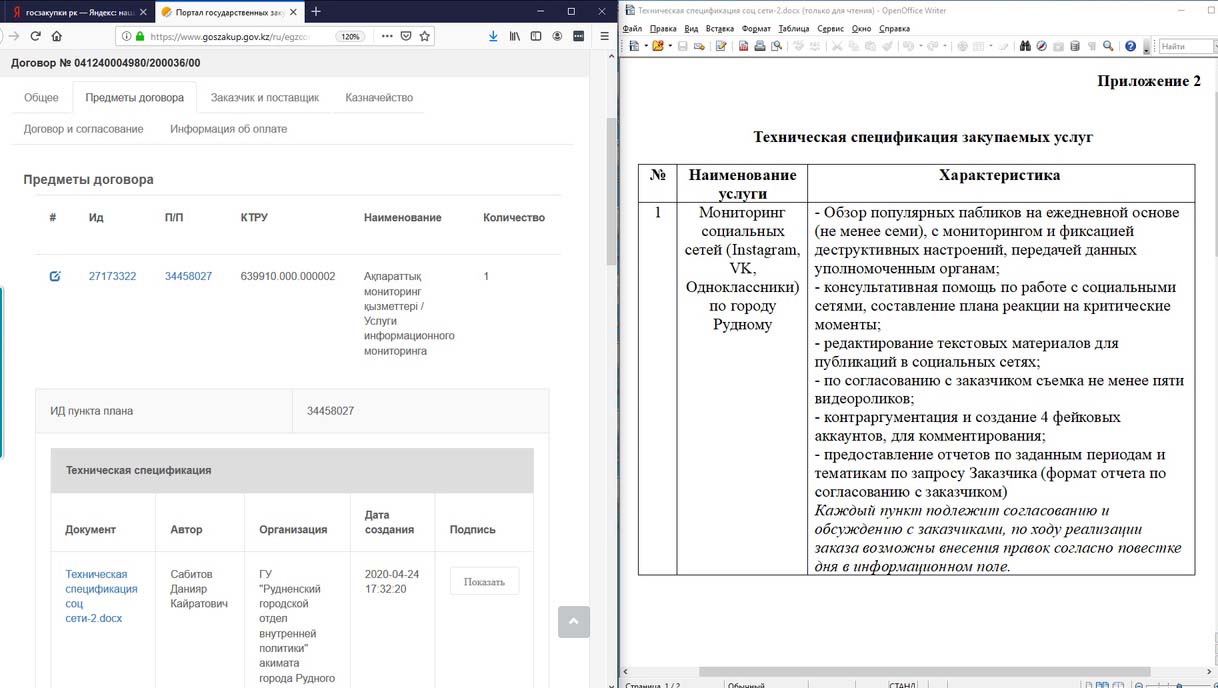This screenshot has width=1218, height=688.
Task: Save page to Pocket icon
Action: 406,36
